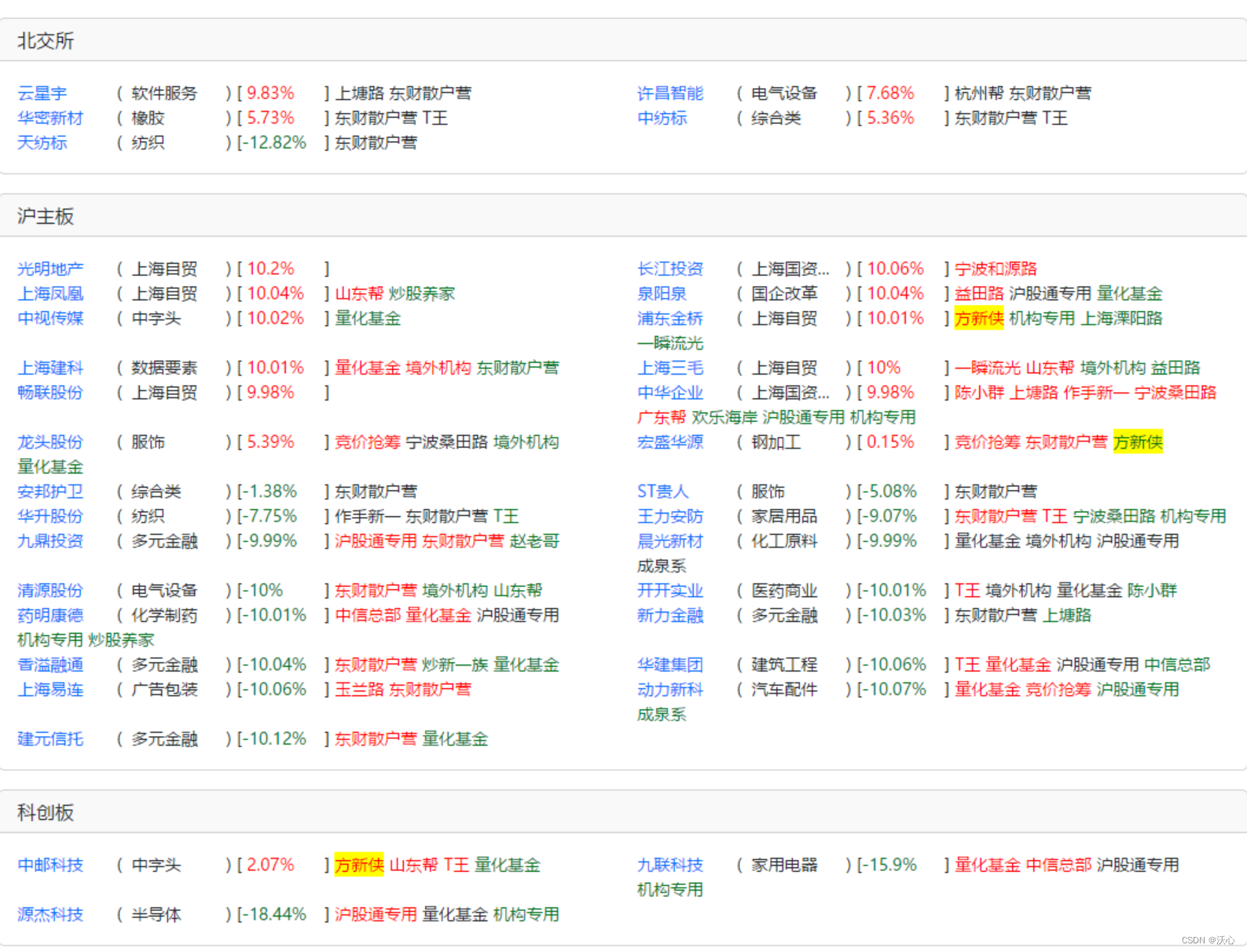Click the 中纺标 stock name
Screen dimensions: 1247x952
[662, 118]
